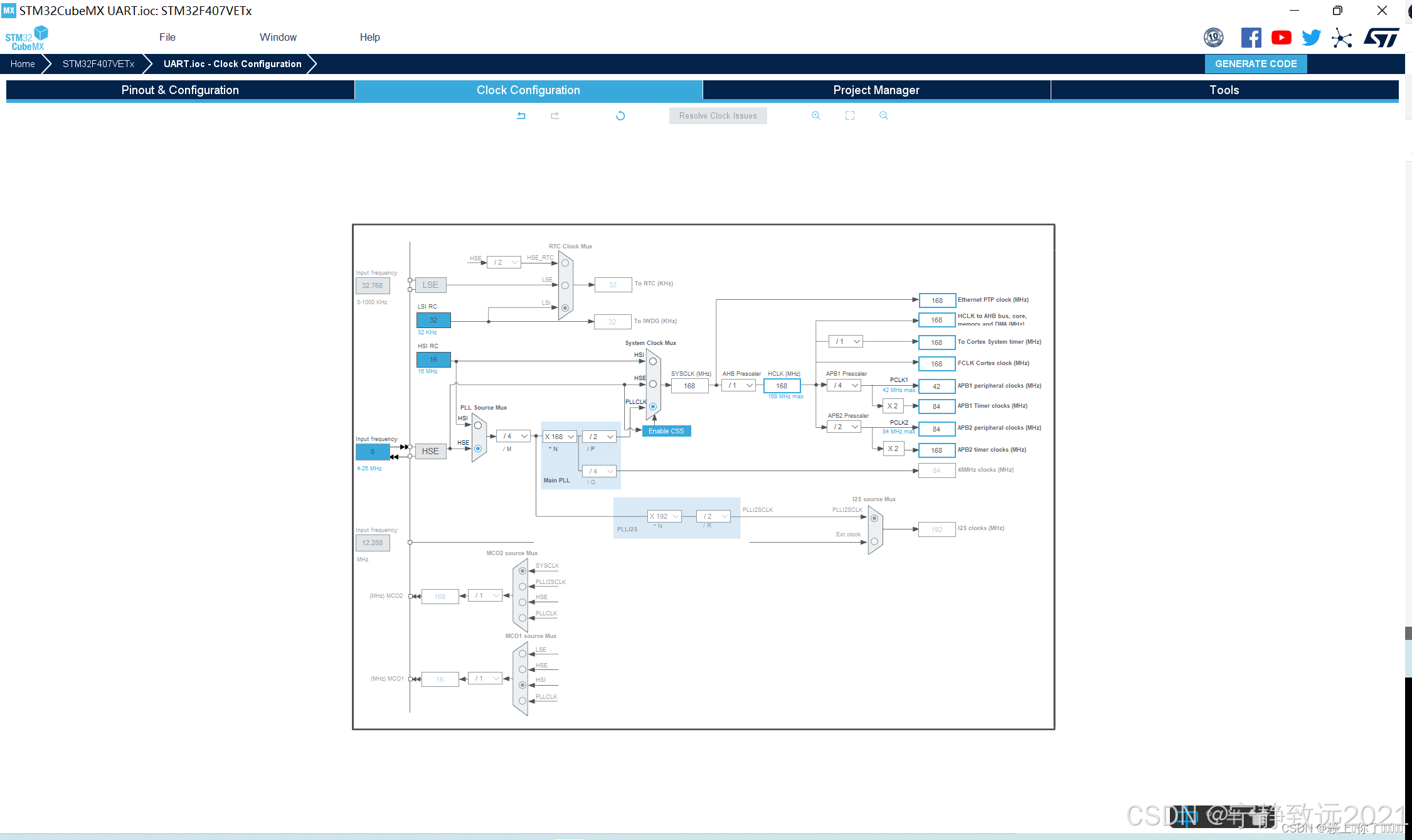
Task: Switch to Project Manager tab
Action: coord(876,90)
